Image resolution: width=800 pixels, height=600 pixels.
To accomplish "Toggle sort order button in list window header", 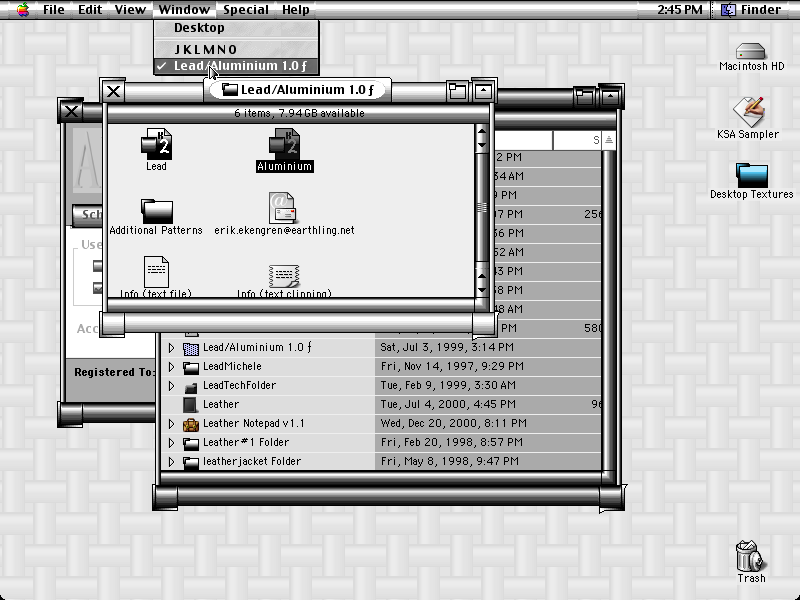I will (609, 140).
